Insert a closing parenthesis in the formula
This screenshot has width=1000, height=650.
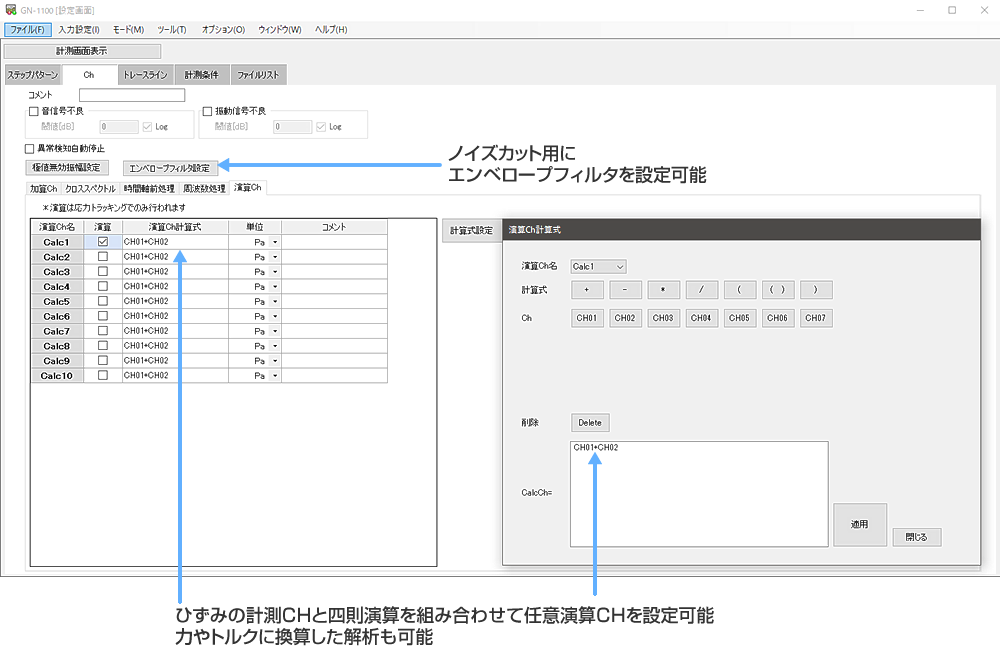click(816, 290)
